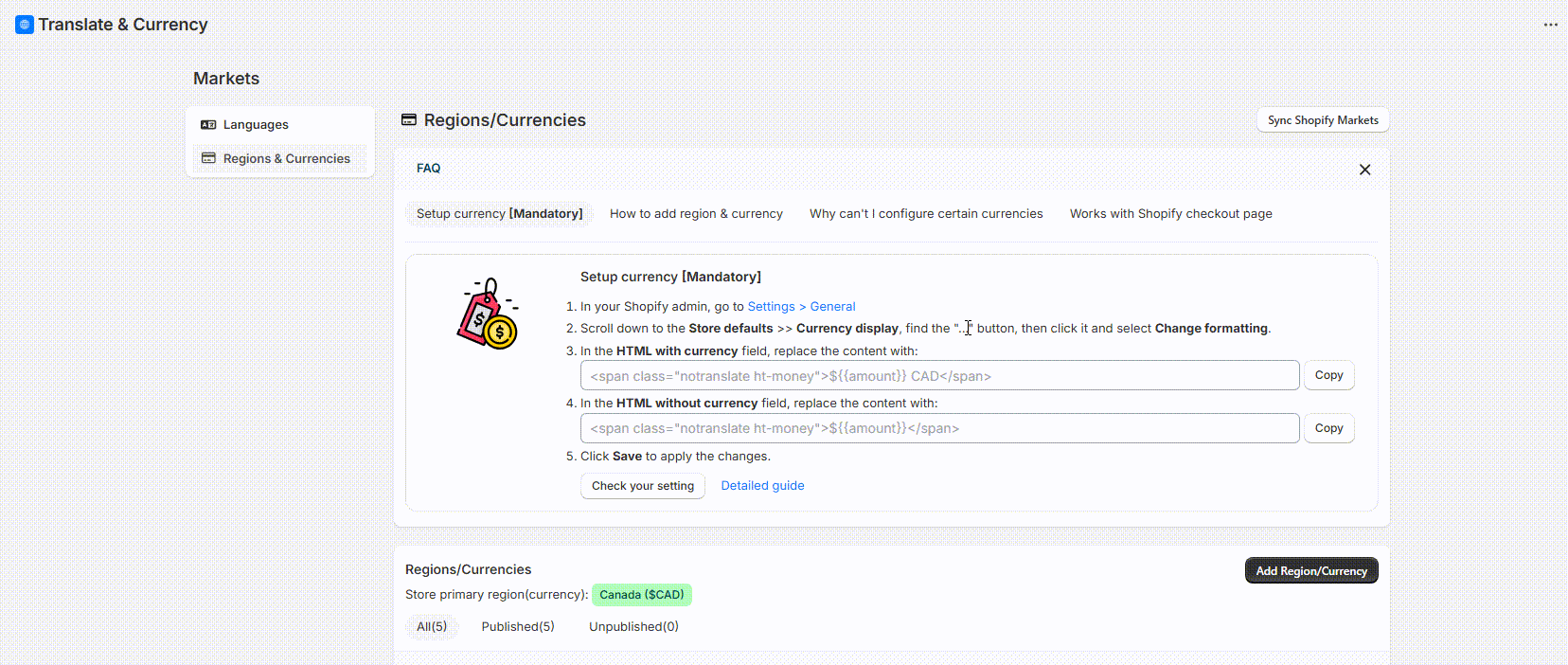1568x665 pixels.
Task: Follow the Settings > General link
Action: [x=801, y=307]
